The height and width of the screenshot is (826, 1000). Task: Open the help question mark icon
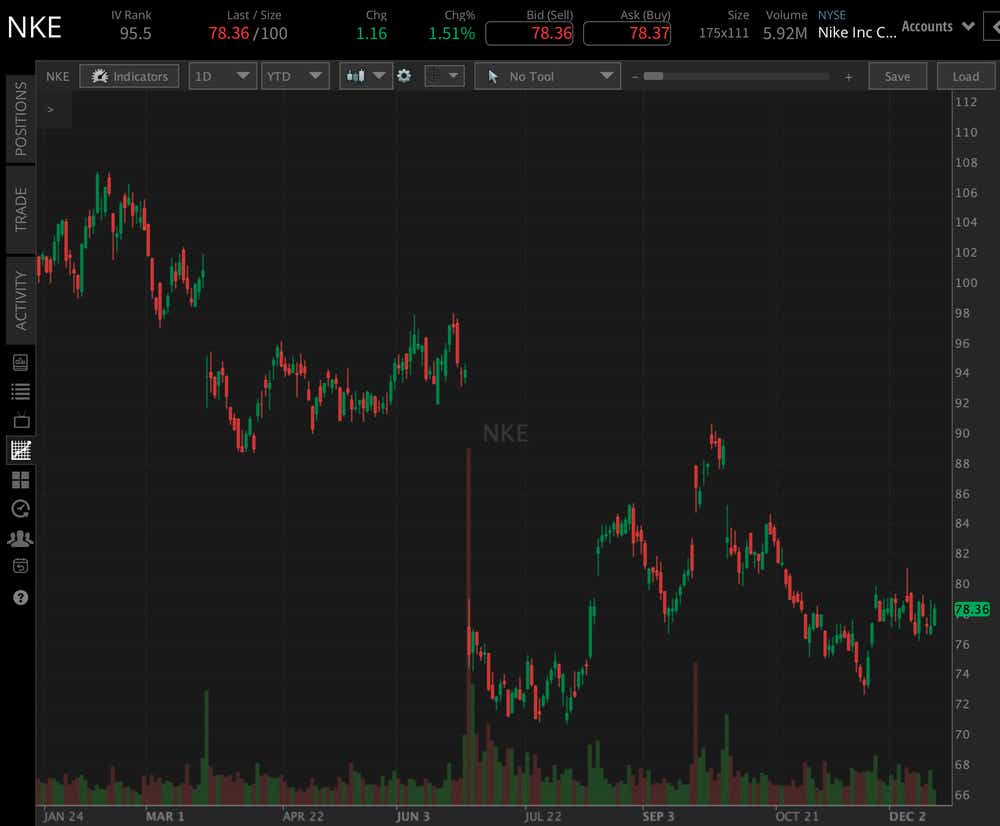pyautogui.click(x=21, y=597)
